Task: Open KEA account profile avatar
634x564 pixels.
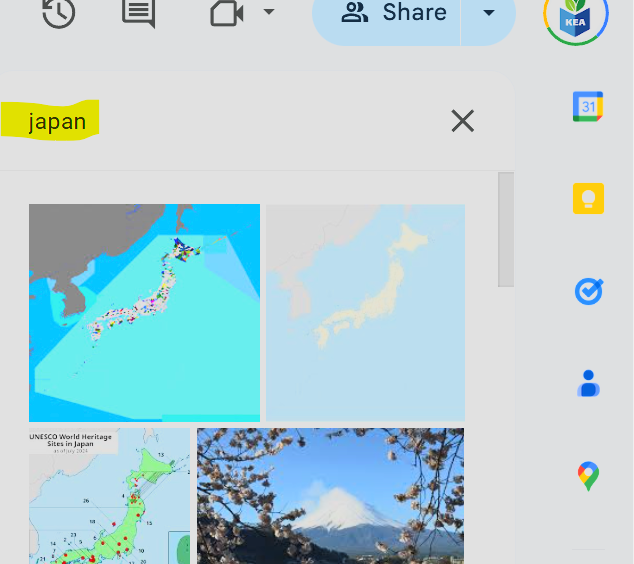Action: (x=575, y=16)
